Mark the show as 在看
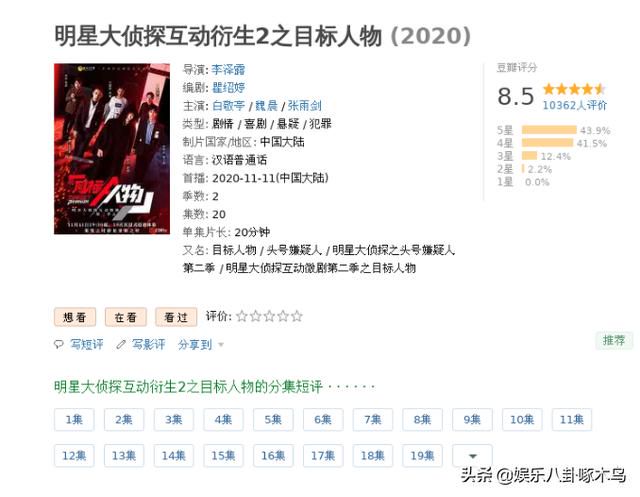Viewport: 640px width, 497px height. pyautogui.click(x=125, y=317)
